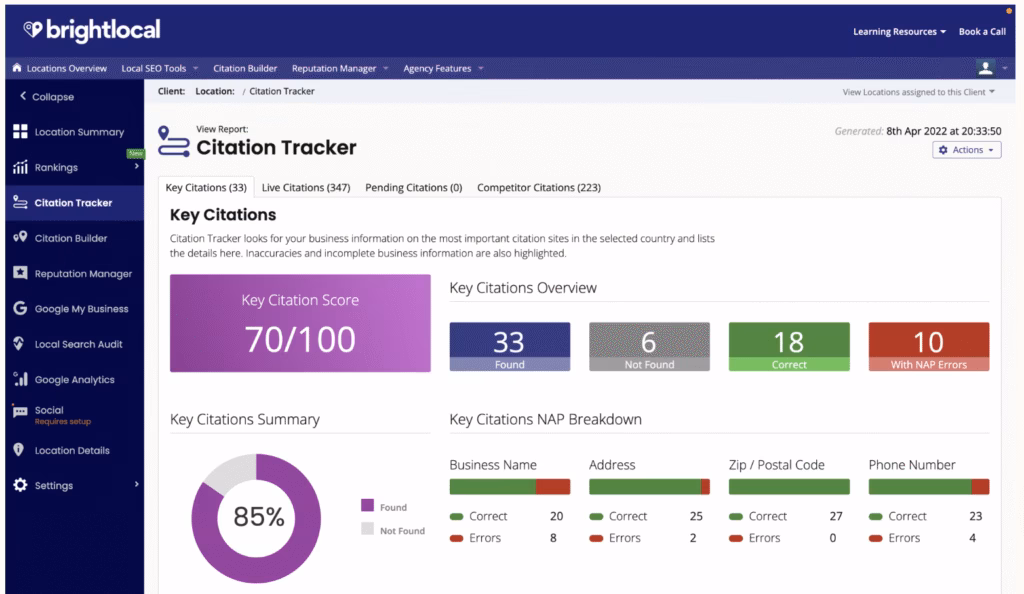Click the Location Summary grid icon
Image resolution: width=1024 pixels, height=594 pixels.
[20, 132]
